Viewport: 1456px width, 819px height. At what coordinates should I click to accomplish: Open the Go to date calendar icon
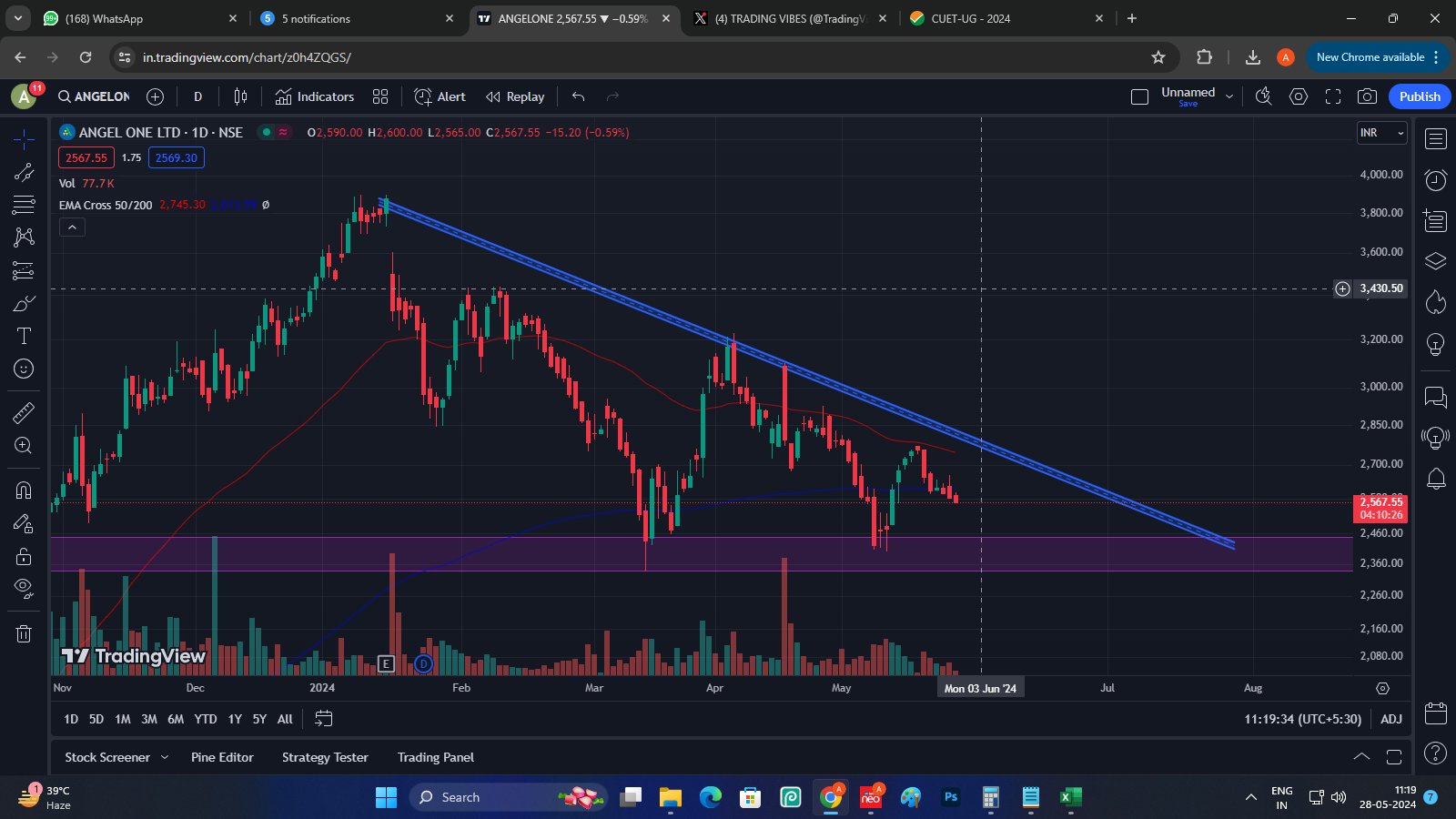pyautogui.click(x=323, y=719)
